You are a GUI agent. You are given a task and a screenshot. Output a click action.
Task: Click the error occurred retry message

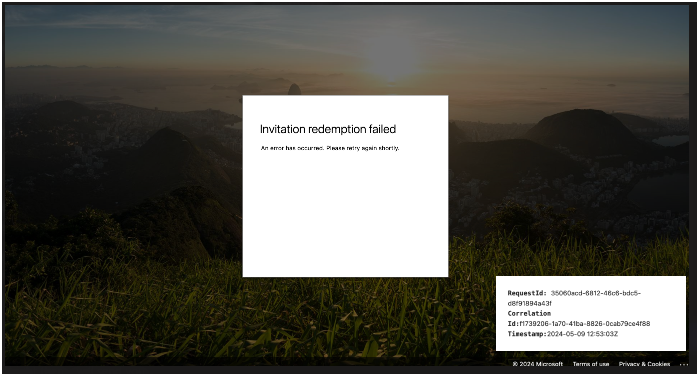[x=330, y=148]
